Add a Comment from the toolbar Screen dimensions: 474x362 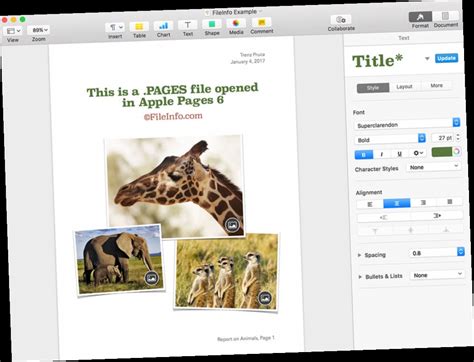click(261, 23)
